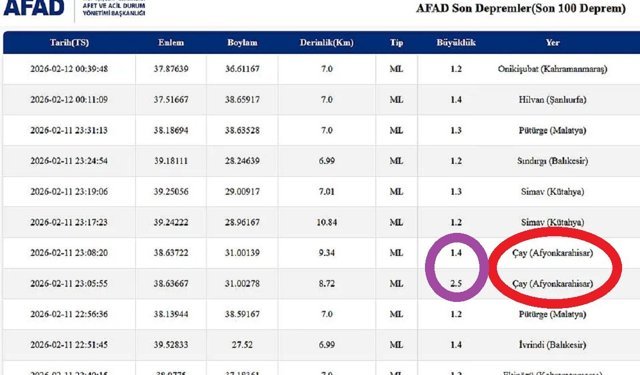Click 'Pütürge (Malatya)' in the 23:31:13 row
Viewport: 640px width, 375px height.
coord(552,130)
